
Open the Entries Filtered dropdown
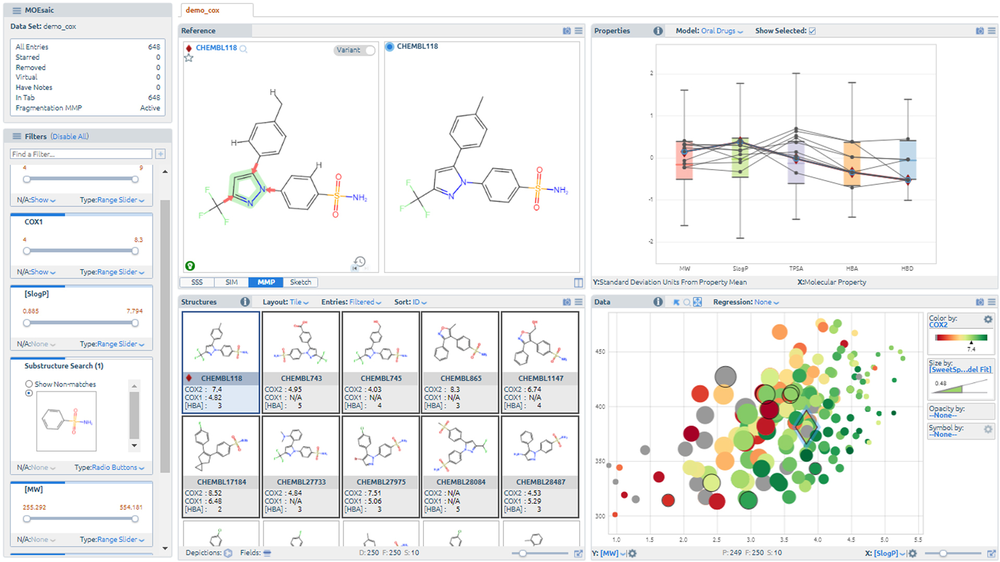click(x=365, y=302)
